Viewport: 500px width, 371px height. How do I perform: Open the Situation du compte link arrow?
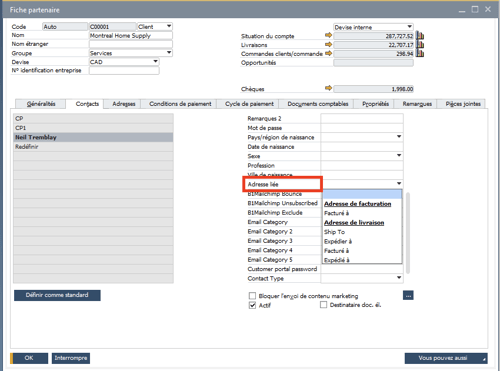point(328,35)
